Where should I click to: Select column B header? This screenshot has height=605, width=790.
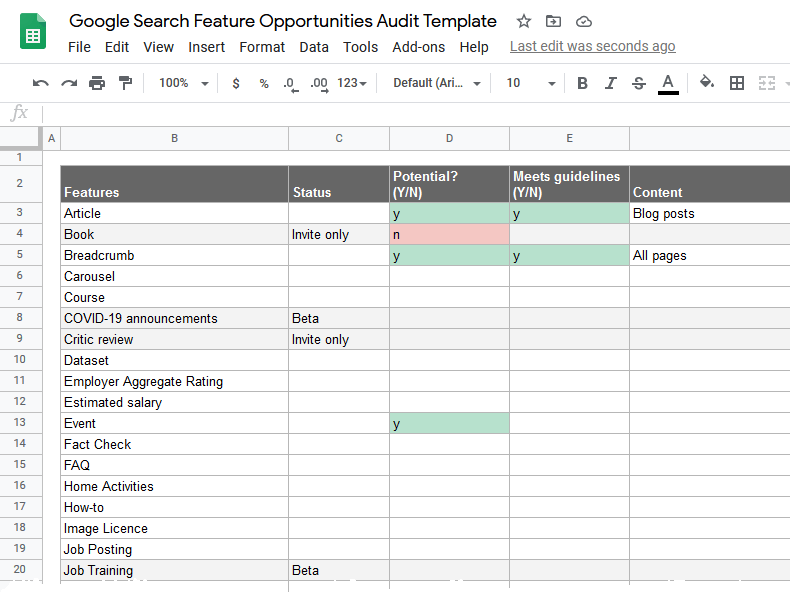[174, 139]
